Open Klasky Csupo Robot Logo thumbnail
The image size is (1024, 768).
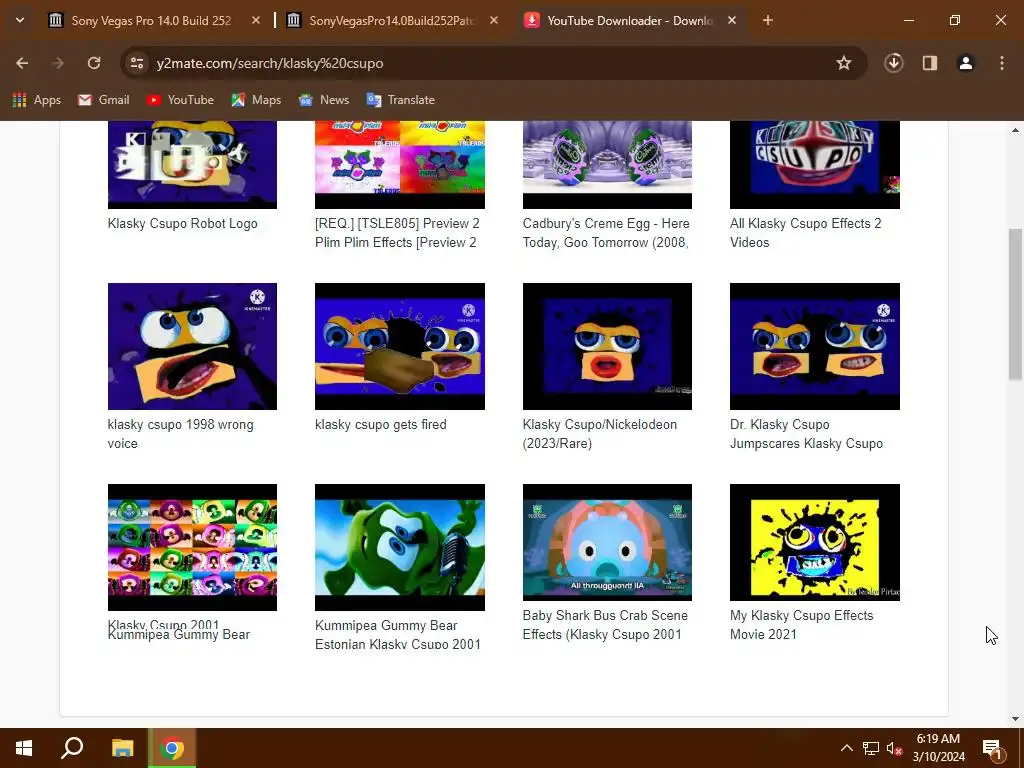pyautogui.click(x=192, y=165)
